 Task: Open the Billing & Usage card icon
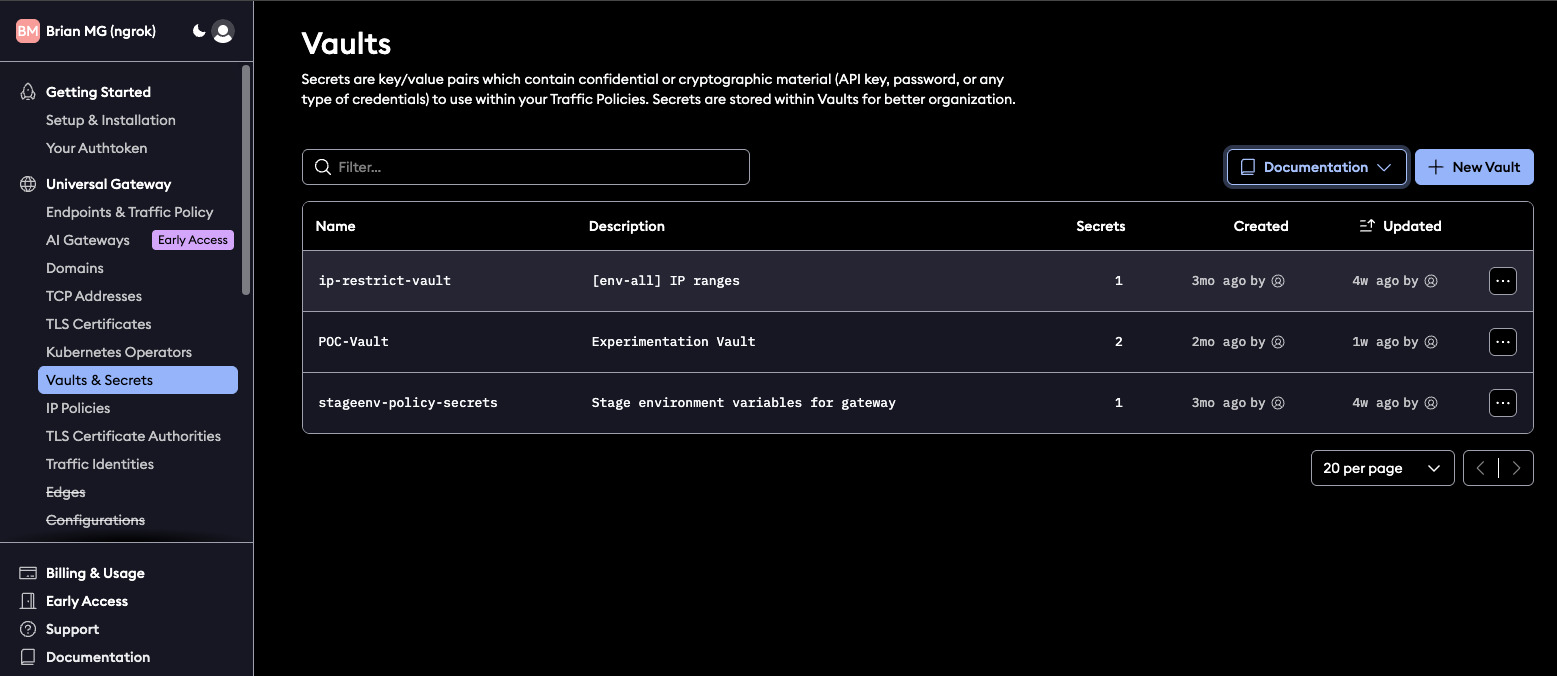[26, 572]
